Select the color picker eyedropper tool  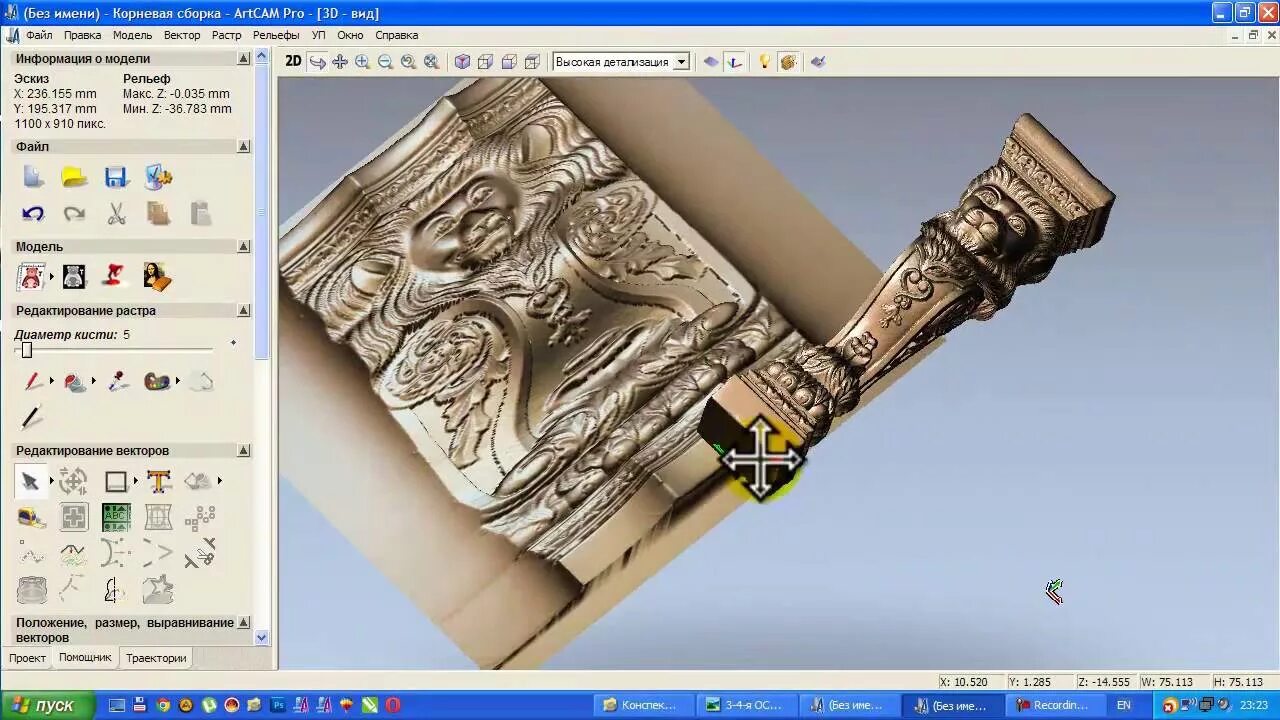click(x=118, y=381)
